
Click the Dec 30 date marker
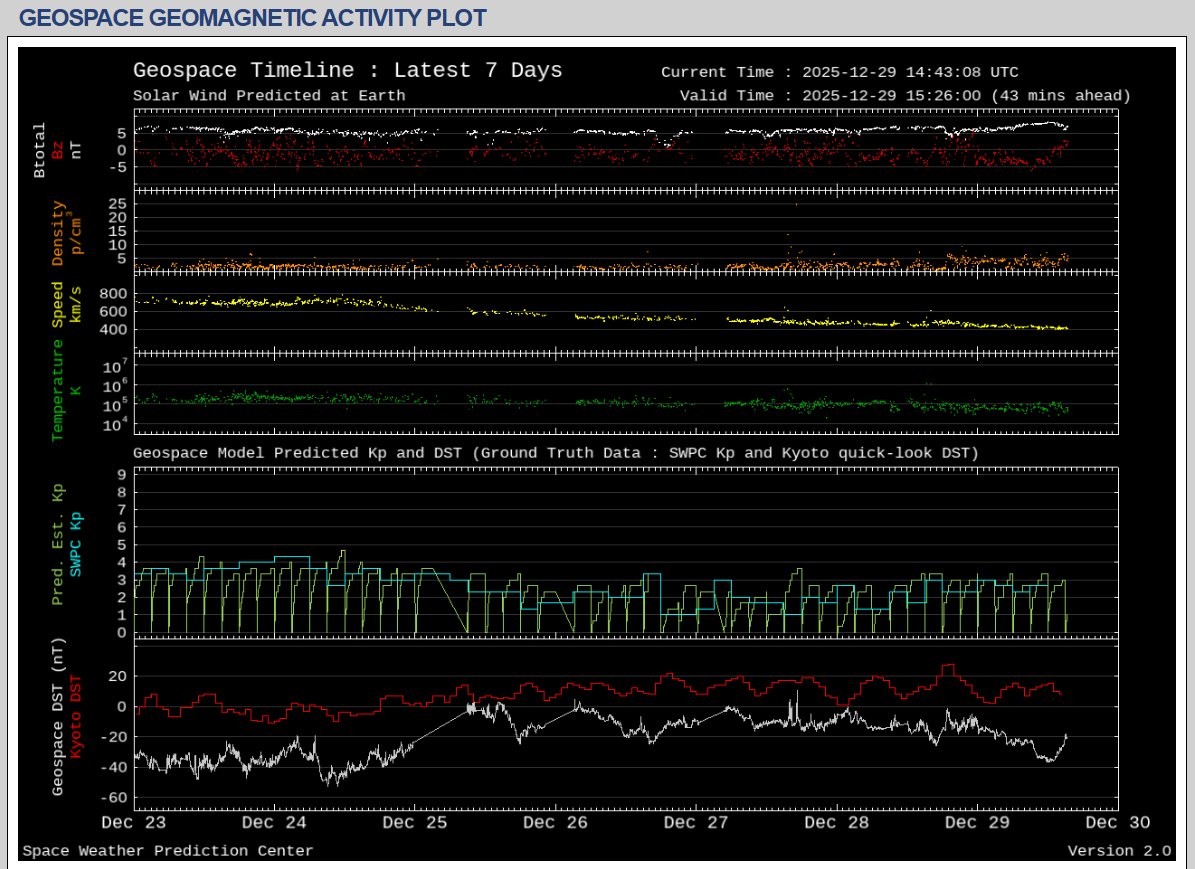[x=1117, y=823]
